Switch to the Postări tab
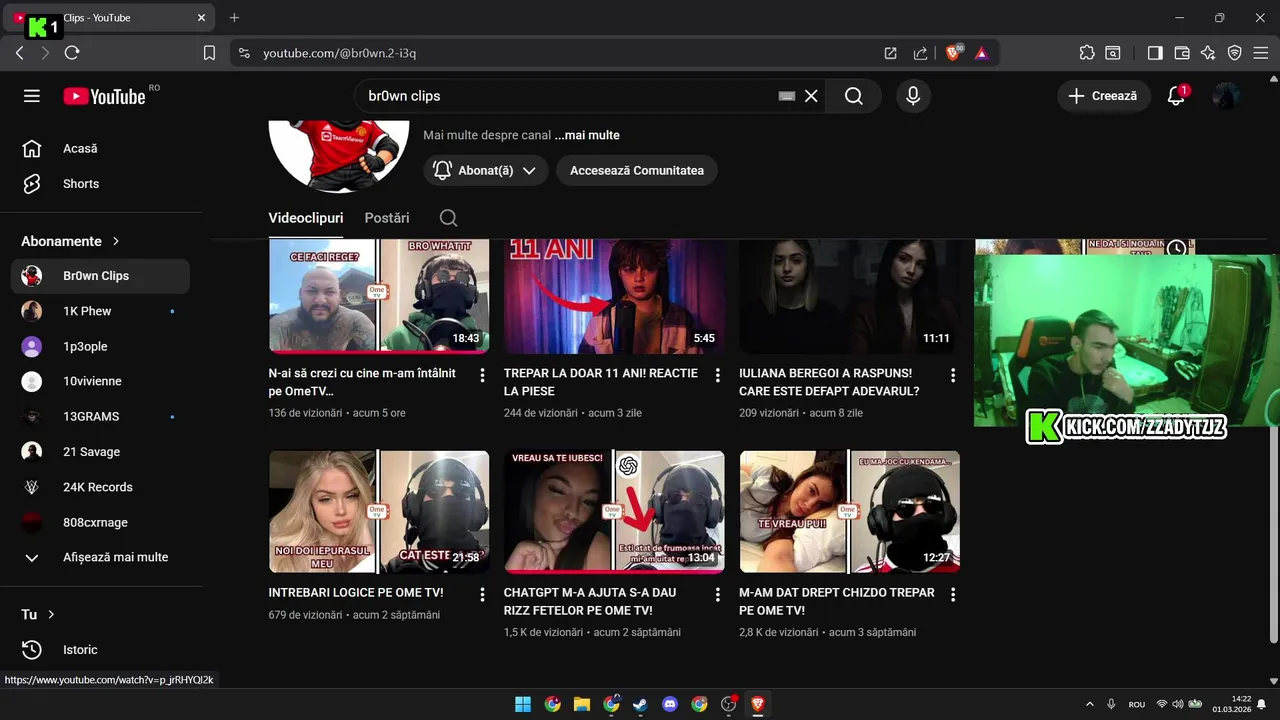Image resolution: width=1280 pixels, height=720 pixels. [387, 218]
